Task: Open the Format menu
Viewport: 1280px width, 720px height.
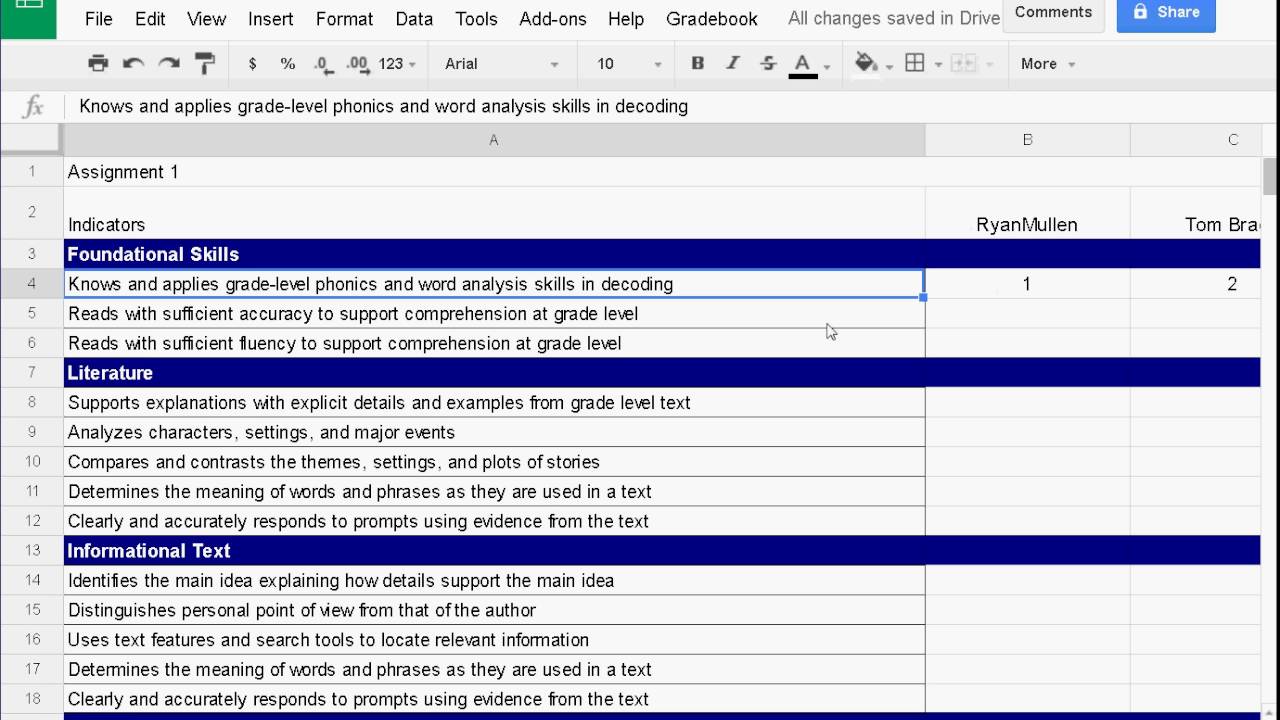Action: (344, 19)
